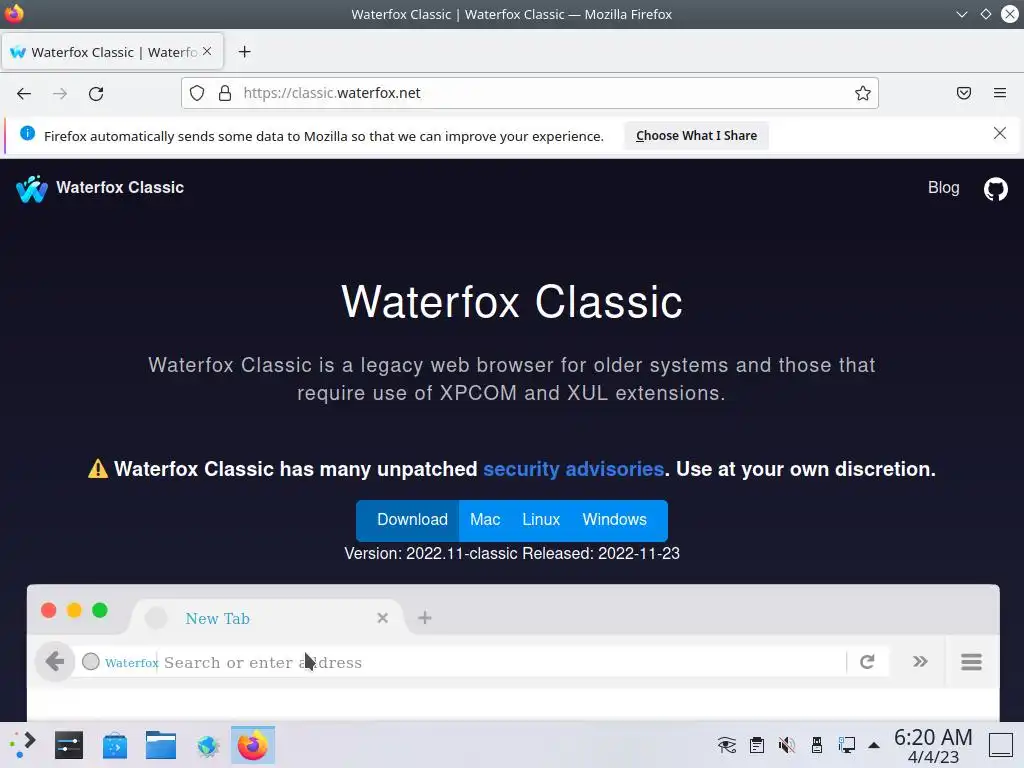Close the Waterfox Classic tab

207,52
